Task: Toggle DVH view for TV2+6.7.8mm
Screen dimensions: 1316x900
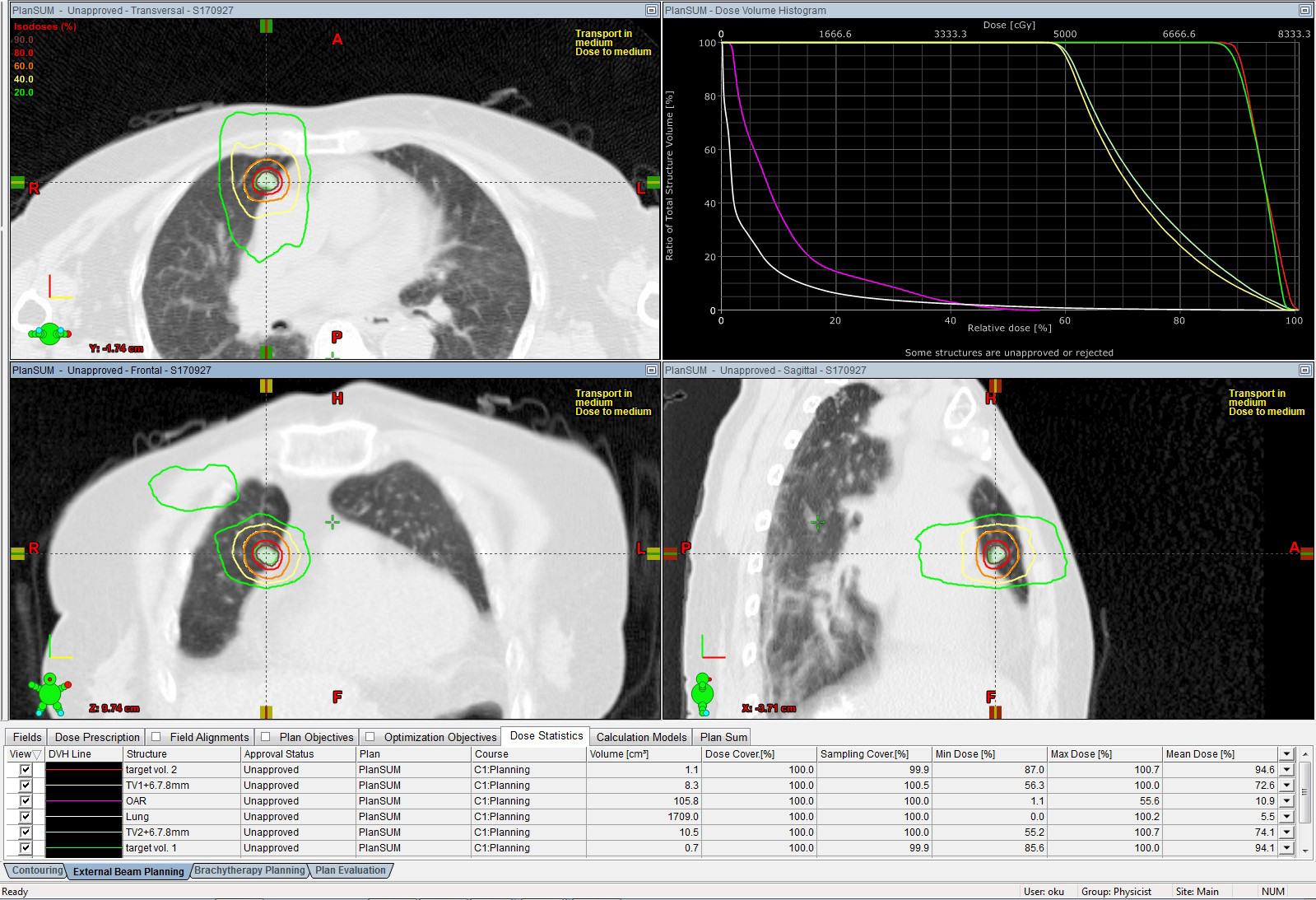Action: coord(26,832)
